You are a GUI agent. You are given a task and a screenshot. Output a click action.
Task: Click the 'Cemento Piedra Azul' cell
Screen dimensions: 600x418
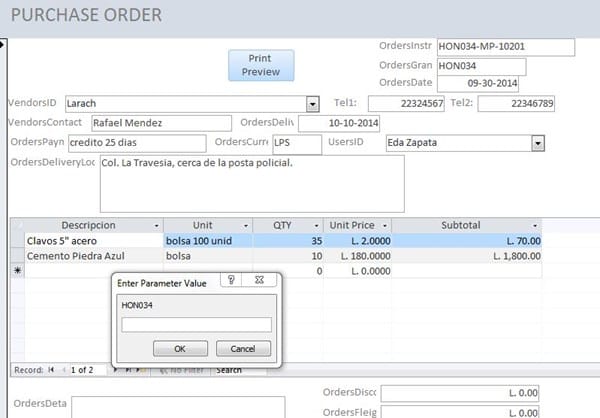(x=94, y=256)
